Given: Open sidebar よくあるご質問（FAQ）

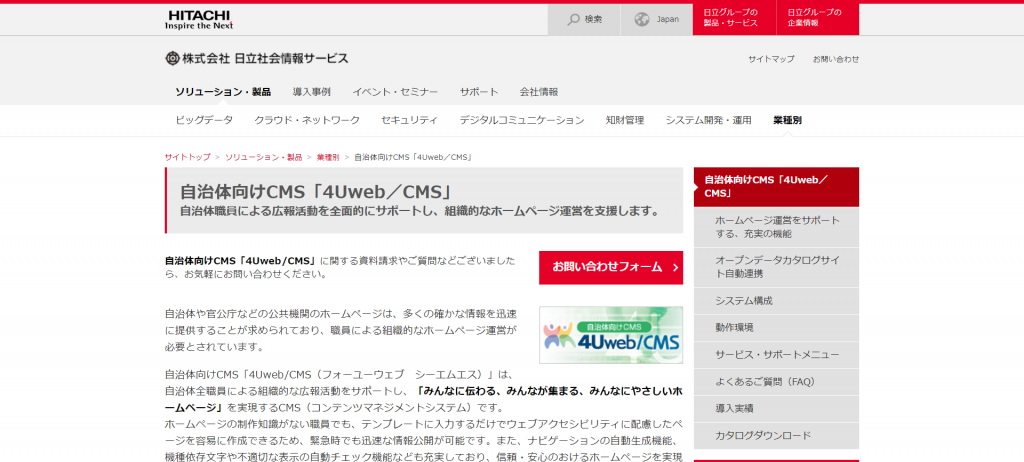Looking at the screenshot, I should coord(776,382).
